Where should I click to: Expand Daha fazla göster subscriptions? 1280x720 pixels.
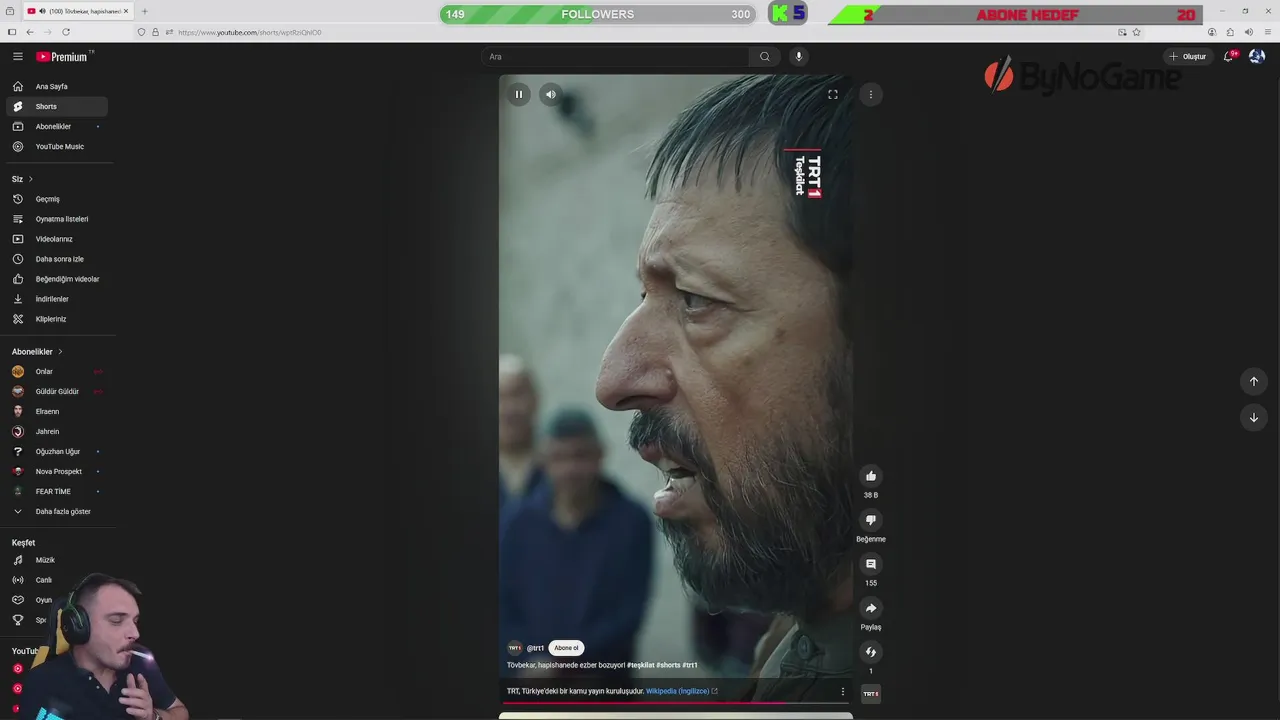[x=57, y=512]
